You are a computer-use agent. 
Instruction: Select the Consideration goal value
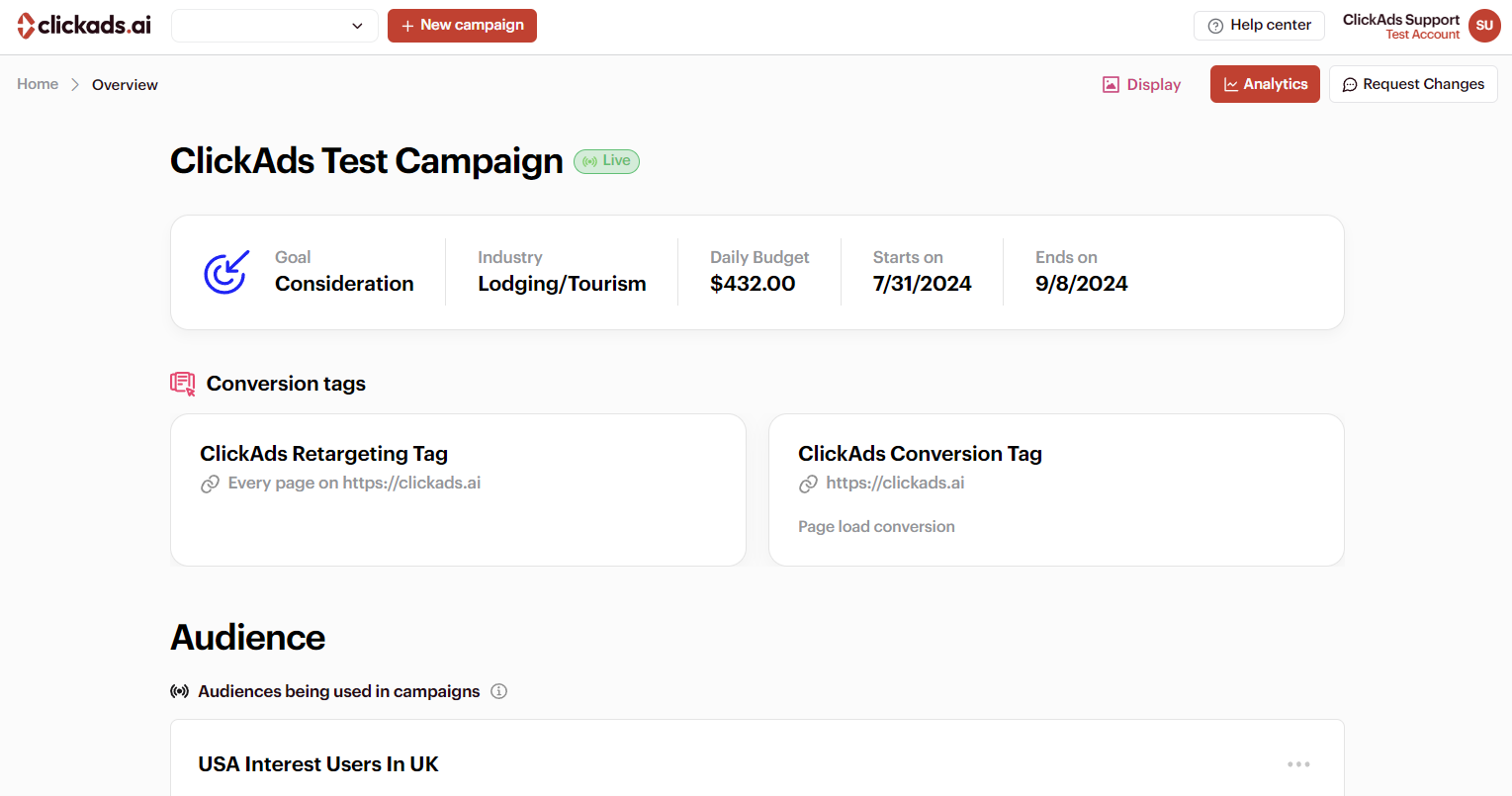click(344, 284)
